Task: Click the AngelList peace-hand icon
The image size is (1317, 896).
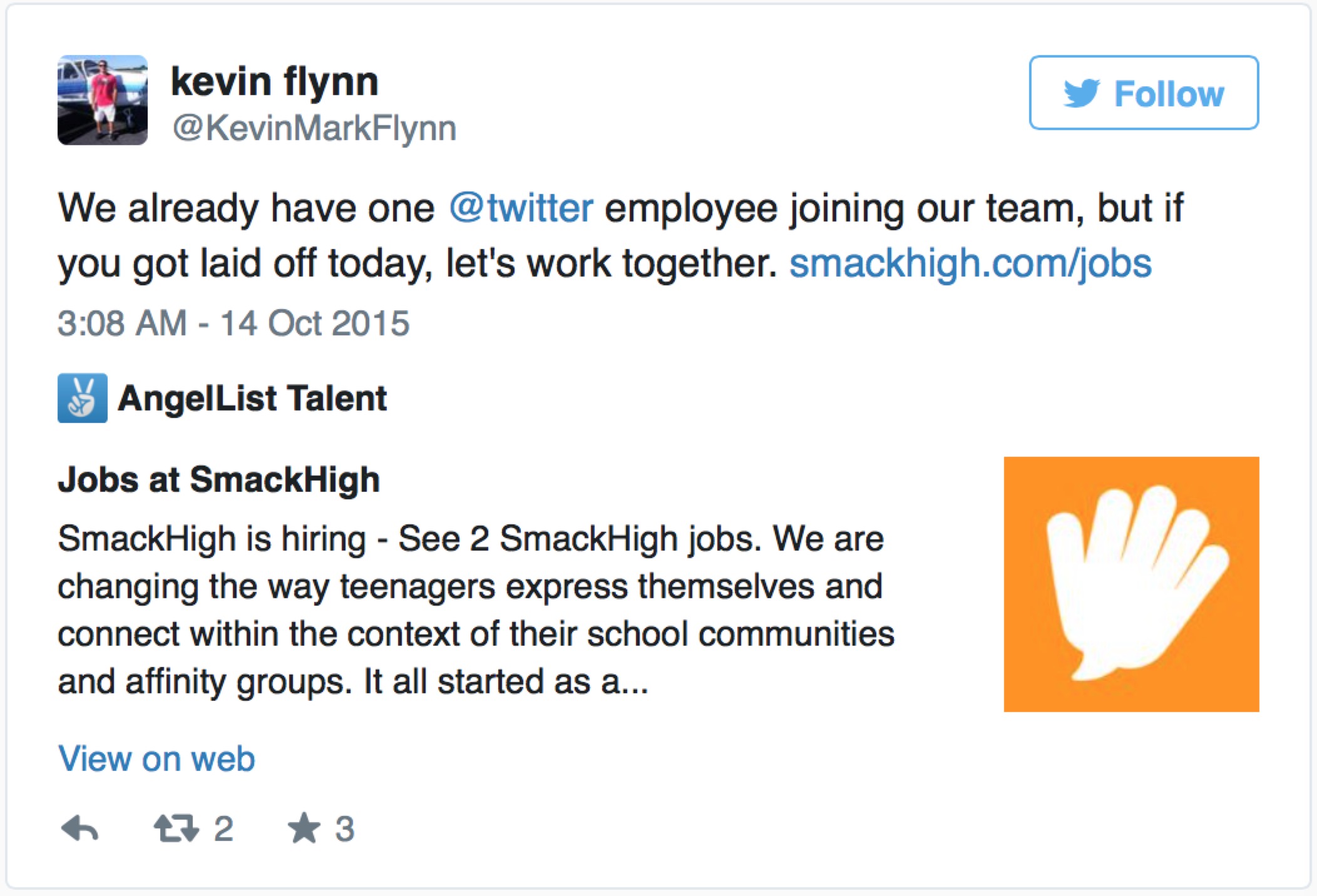Action: point(82,398)
